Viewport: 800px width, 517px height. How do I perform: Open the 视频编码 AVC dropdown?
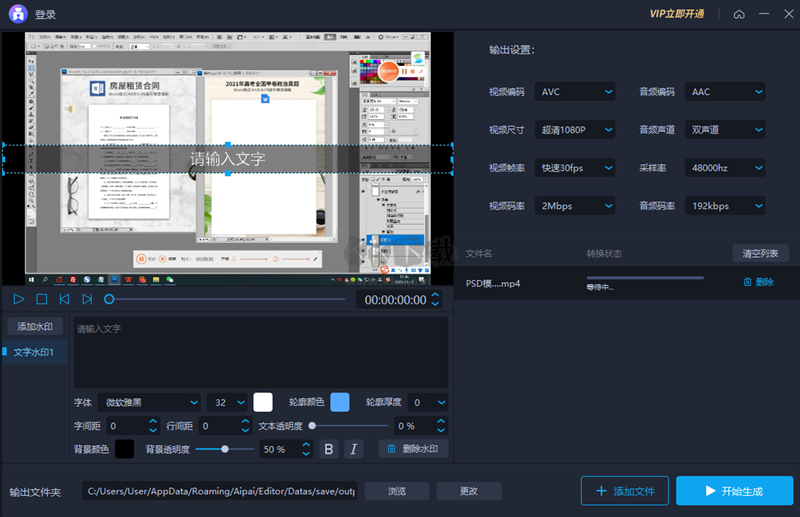575,92
